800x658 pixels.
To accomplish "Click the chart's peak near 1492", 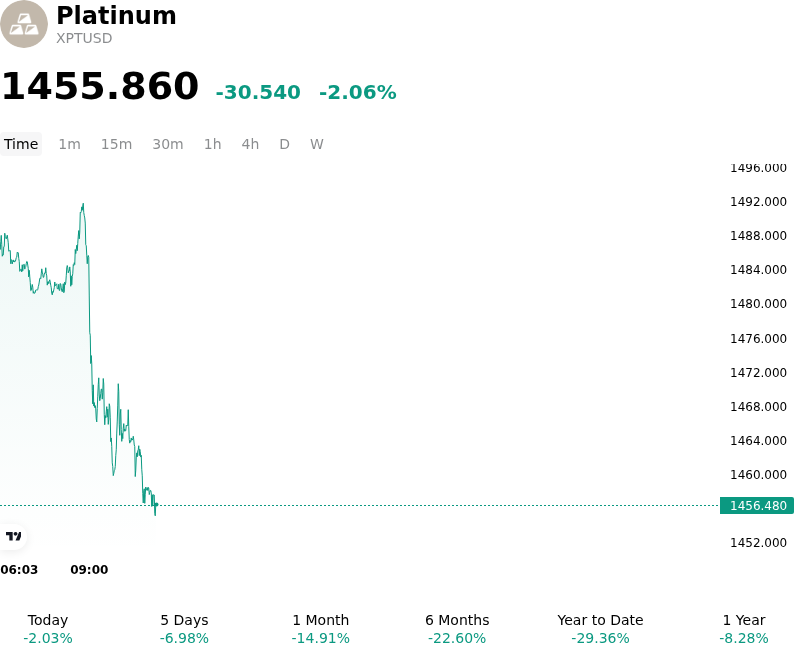I will point(83,205).
